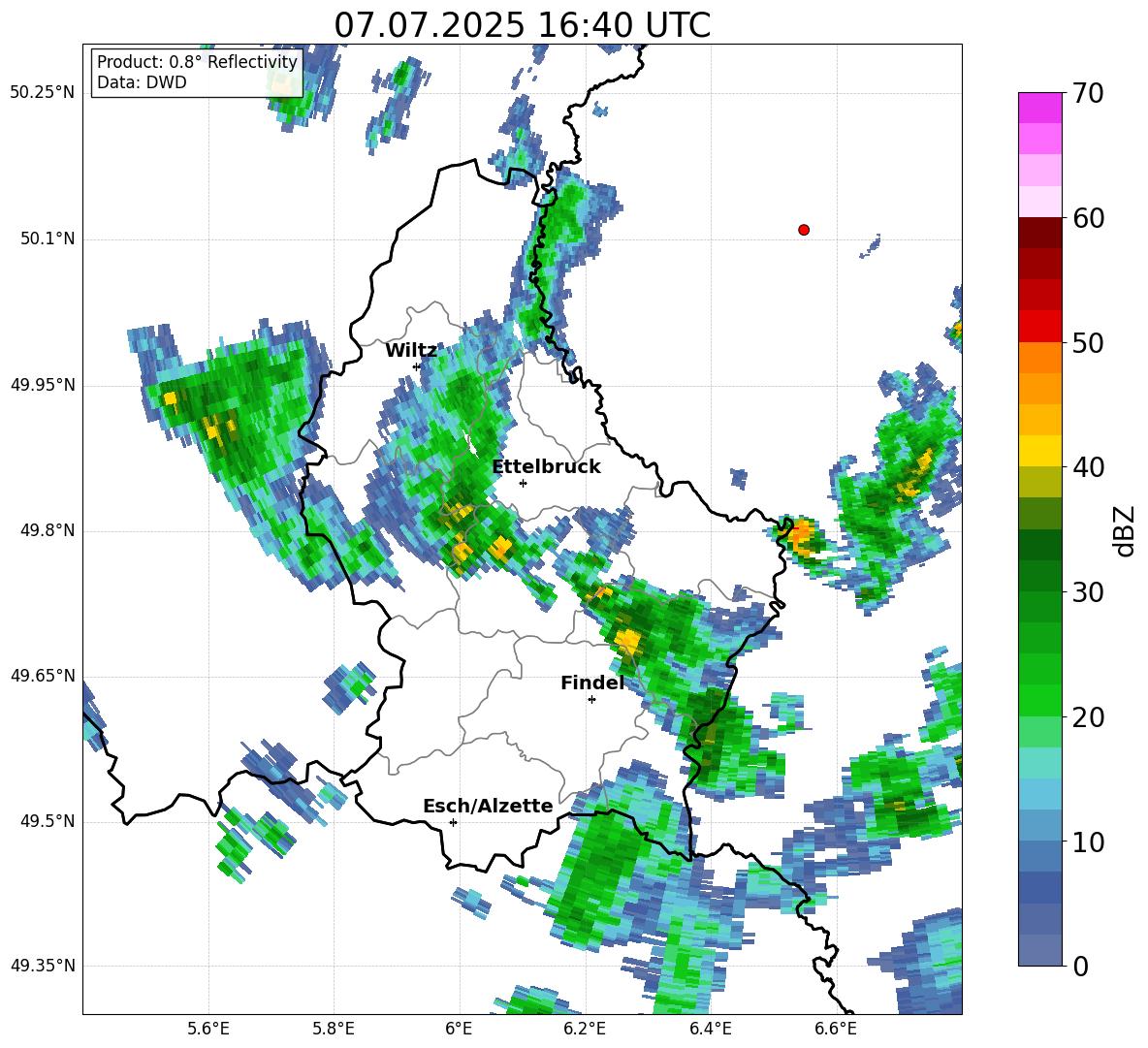1148x1048 pixels.
Task: Click the 6.6°E longitude label
Action: click(x=836, y=1029)
